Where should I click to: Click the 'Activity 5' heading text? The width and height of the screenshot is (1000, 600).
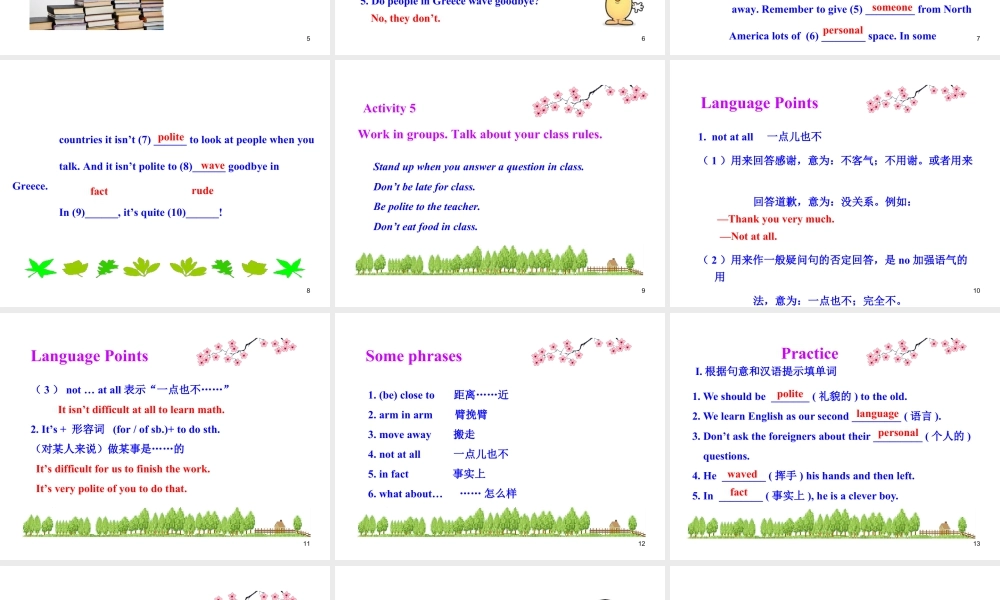pos(389,108)
